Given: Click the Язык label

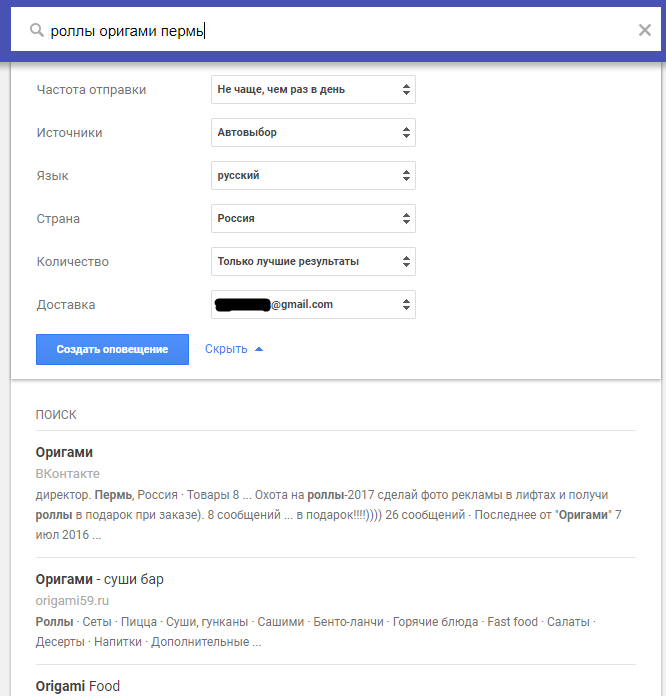Looking at the screenshot, I should (x=52, y=176).
